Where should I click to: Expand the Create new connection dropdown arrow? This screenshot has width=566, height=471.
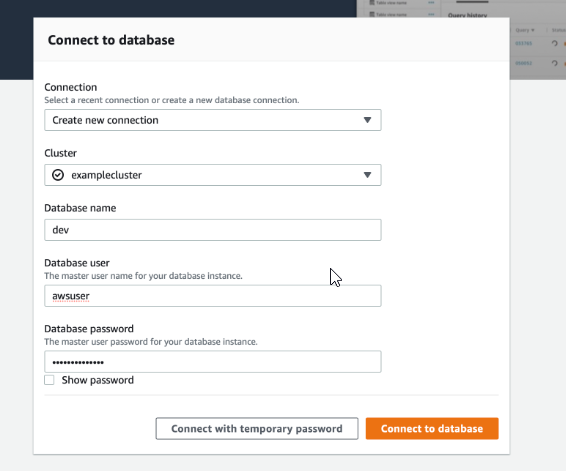[367, 120]
